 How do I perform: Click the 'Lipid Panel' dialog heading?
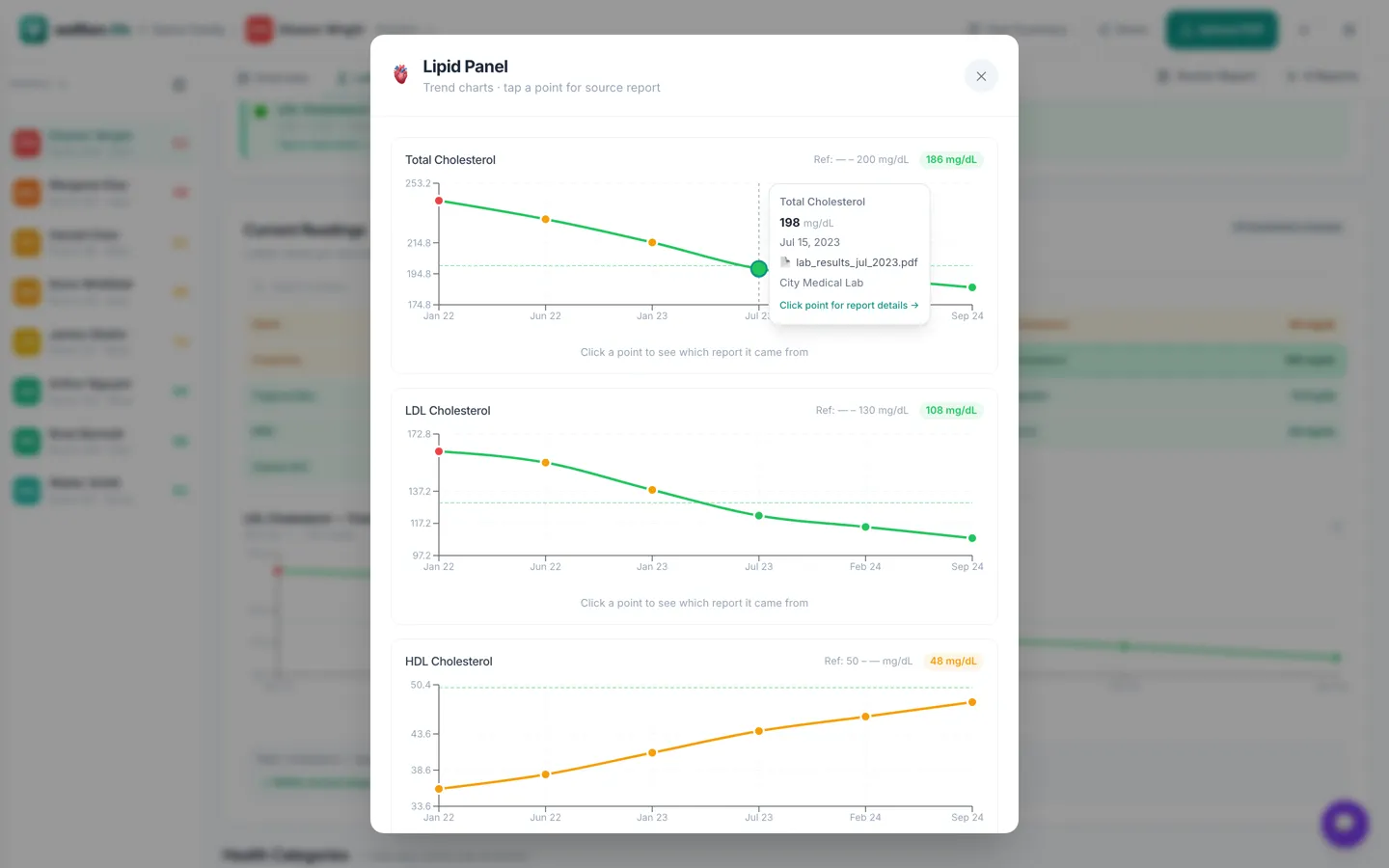[x=465, y=67]
